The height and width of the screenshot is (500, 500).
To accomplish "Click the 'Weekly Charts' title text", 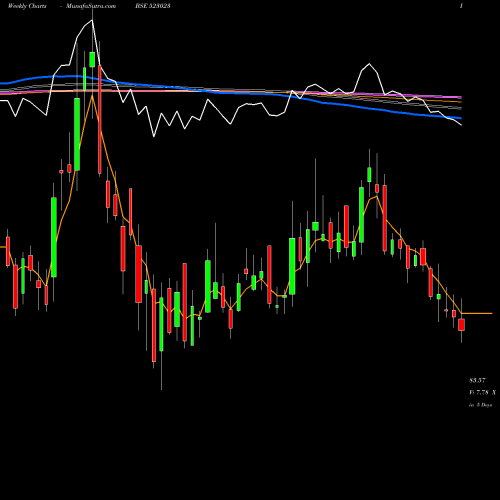I will pos(27,6).
